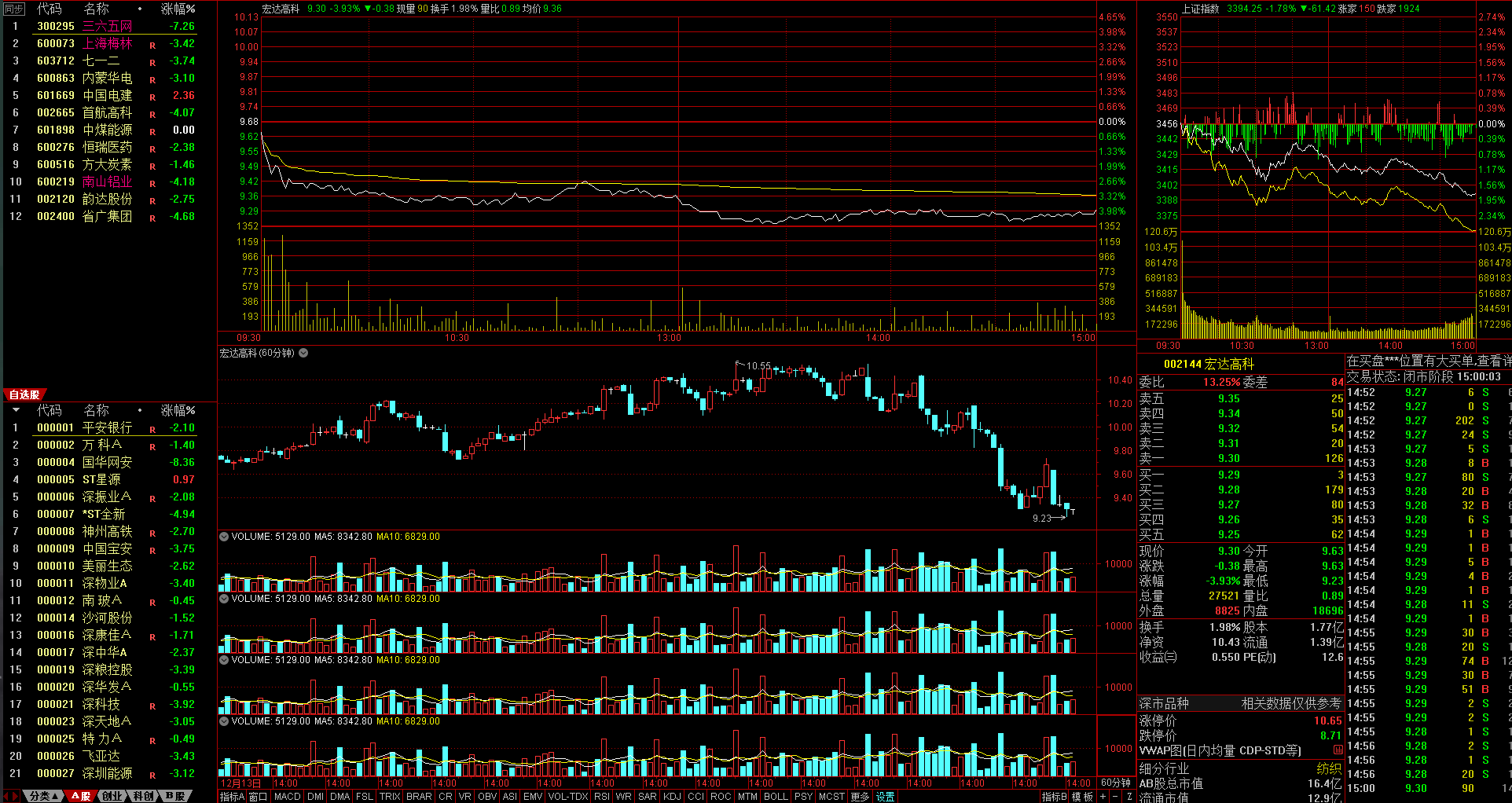Zoom out chart with minus button

pos(1115,796)
